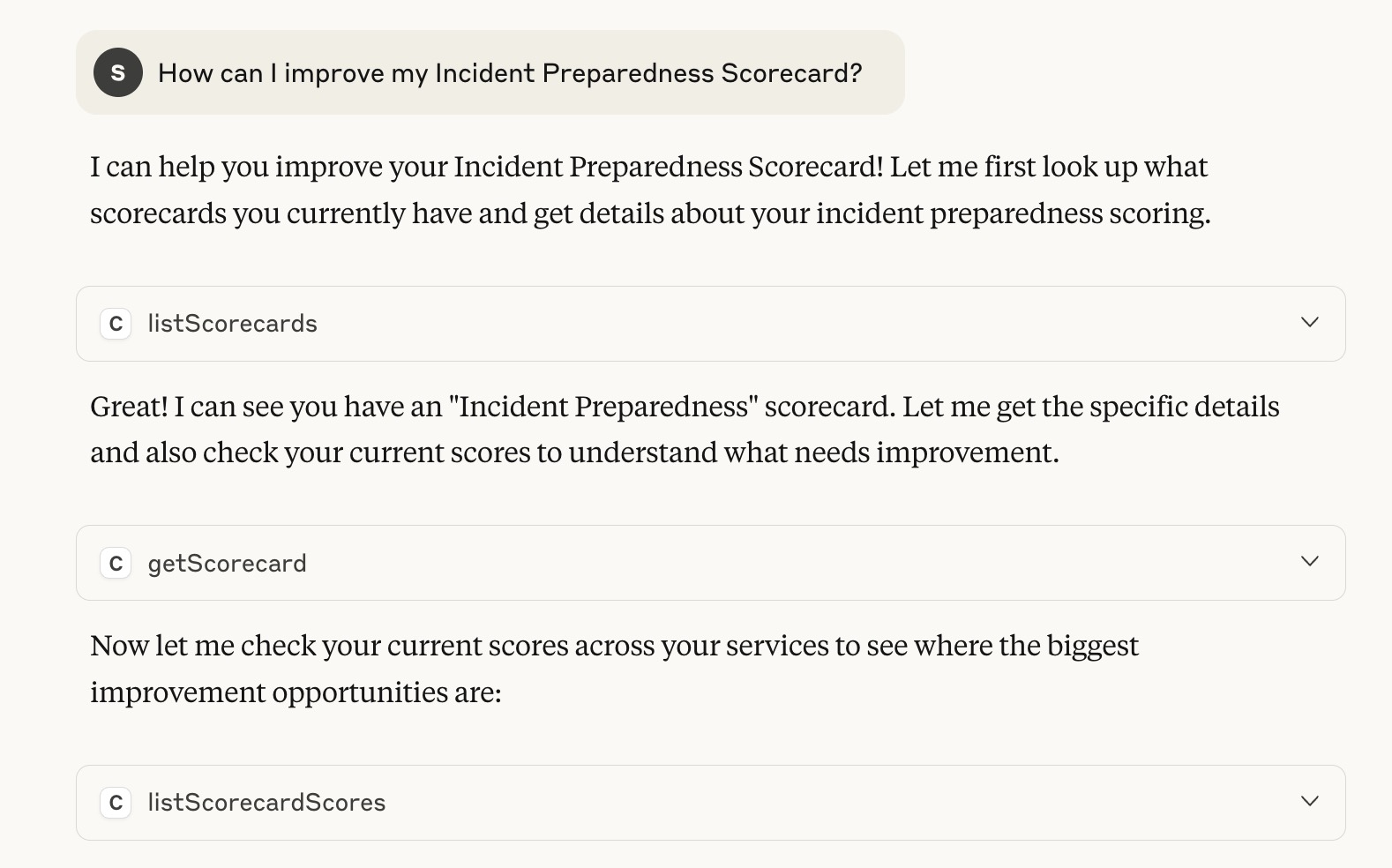Click the C icon beside listScorecards
Screen dimensions: 1392x868
pyautogui.click(x=116, y=324)
